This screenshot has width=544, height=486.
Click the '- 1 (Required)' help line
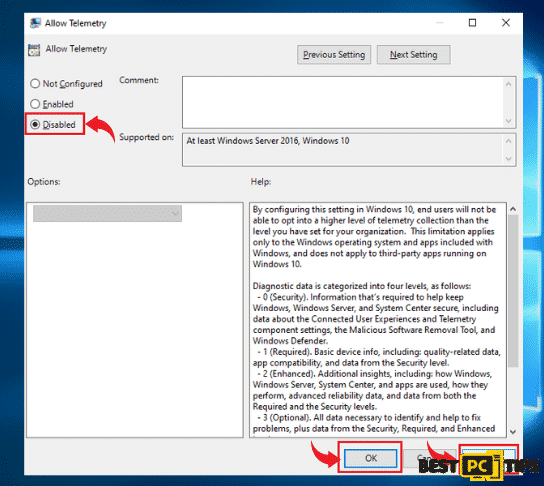pos(379,352)
